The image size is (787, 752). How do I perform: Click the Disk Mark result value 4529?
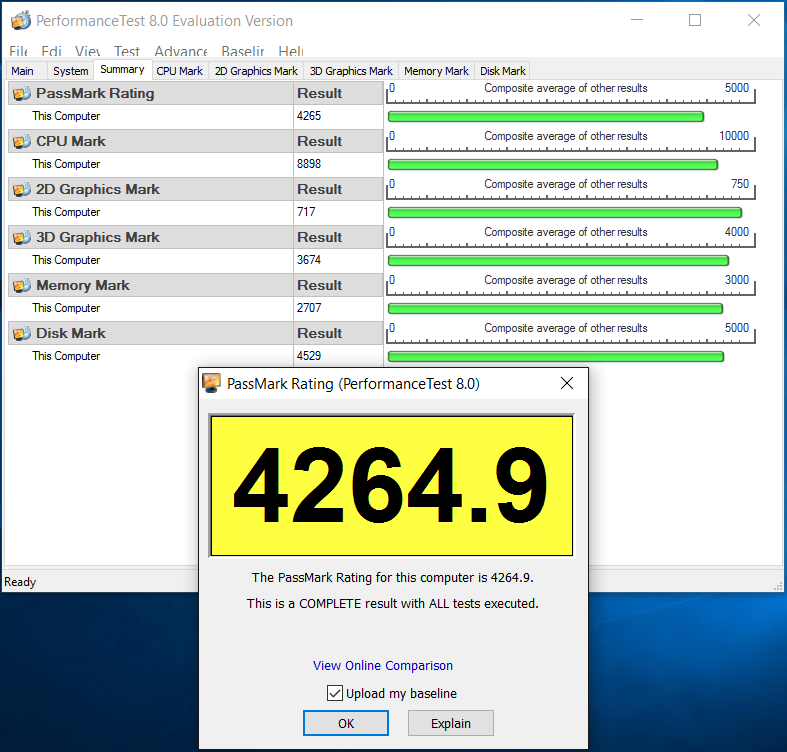pos(309,356)
